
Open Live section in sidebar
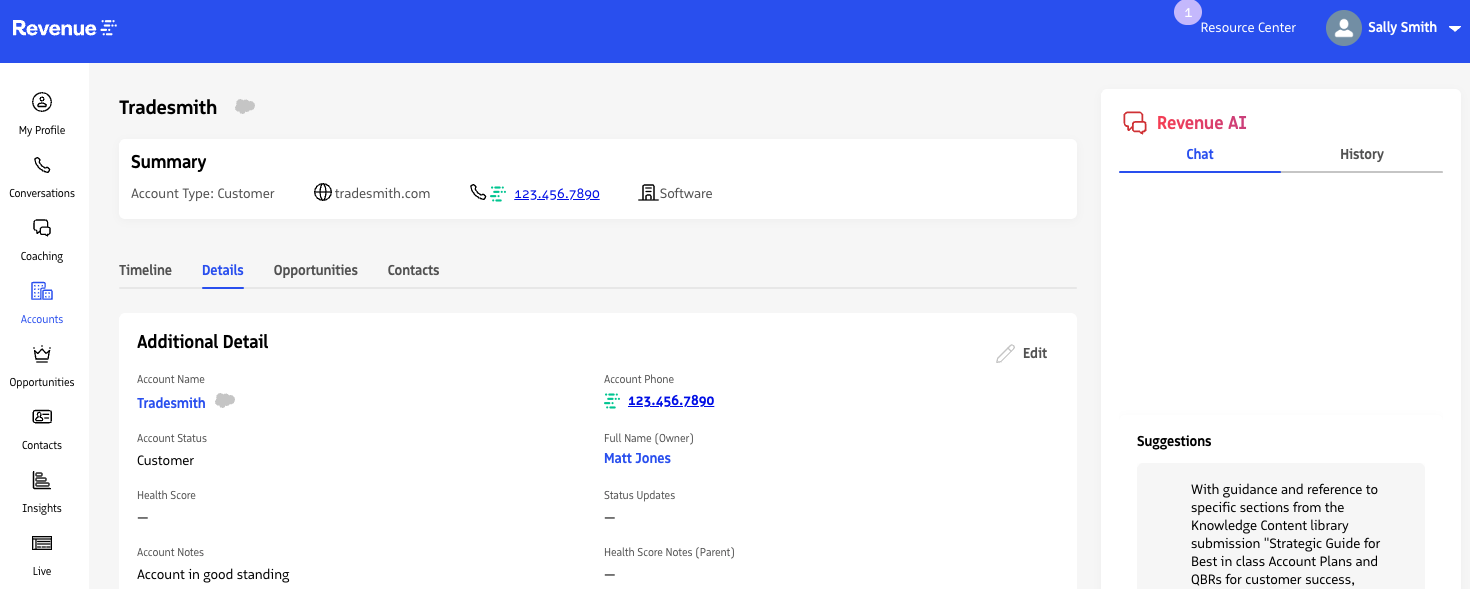42,544
